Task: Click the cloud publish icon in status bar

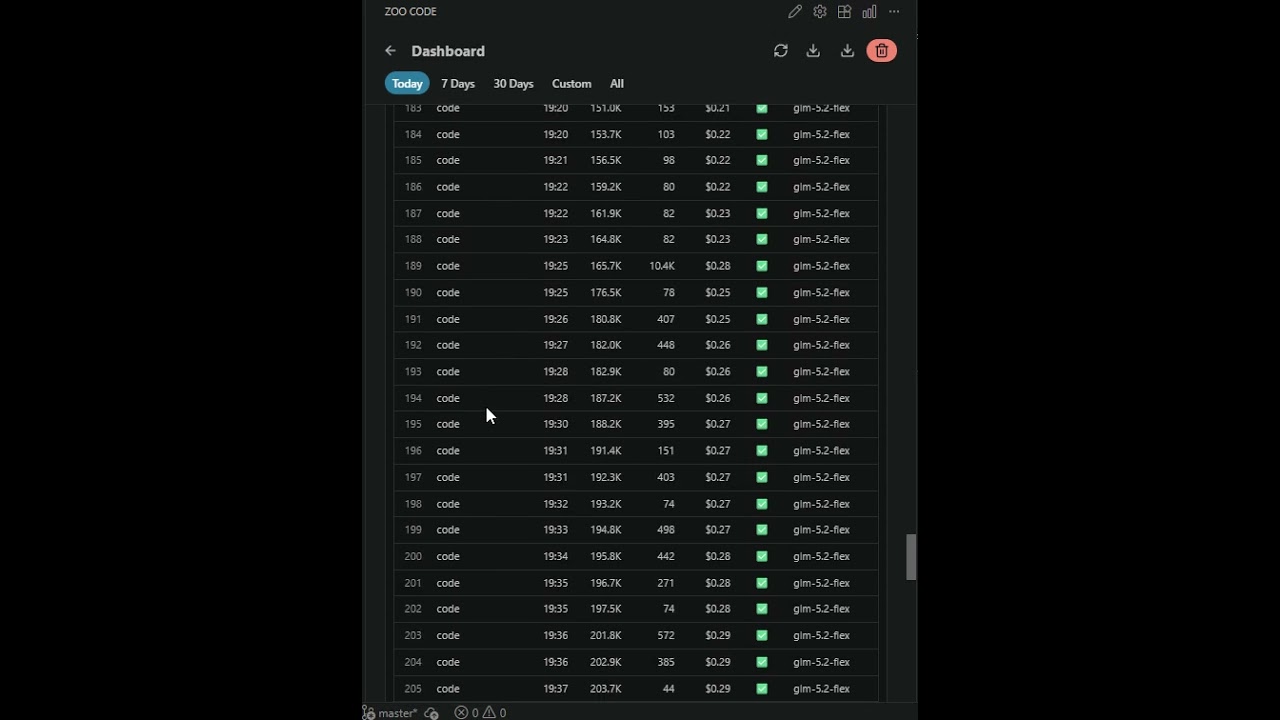Action: point(431,713)
